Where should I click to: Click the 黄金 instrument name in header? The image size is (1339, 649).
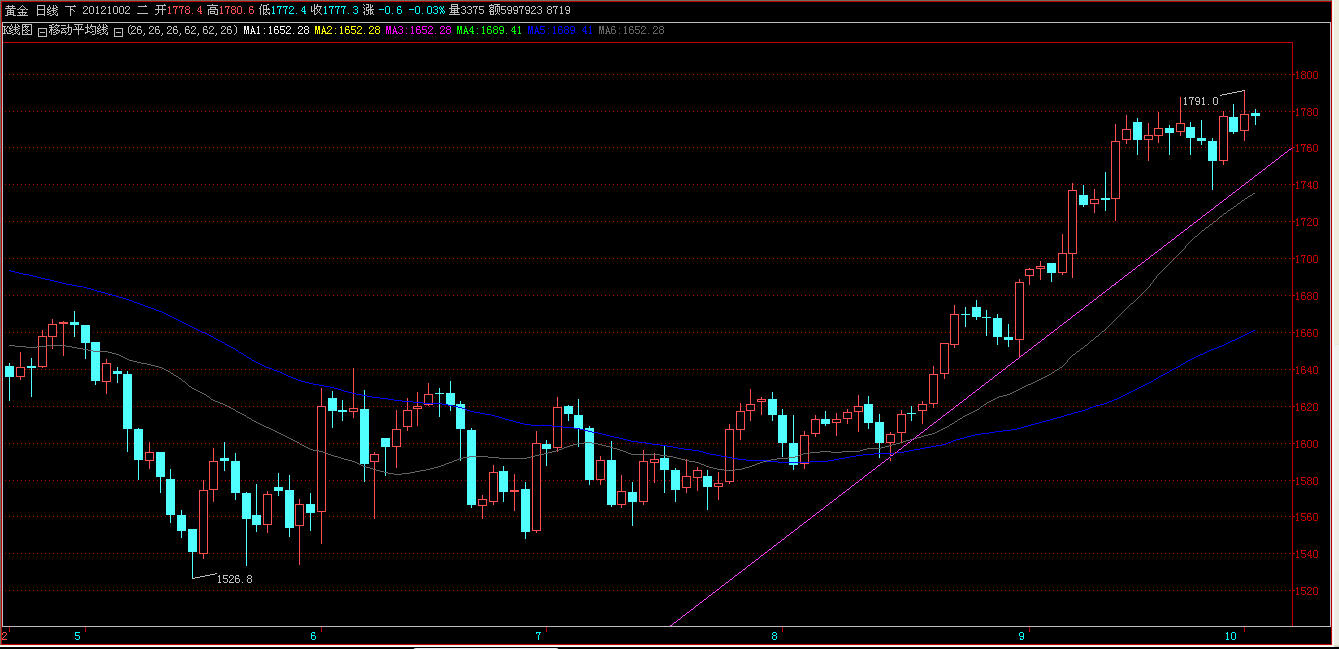coord(17,10)
